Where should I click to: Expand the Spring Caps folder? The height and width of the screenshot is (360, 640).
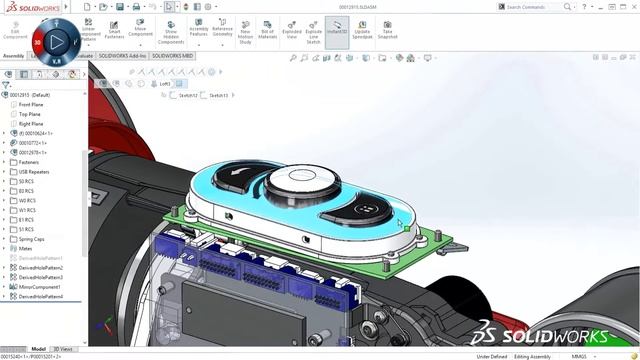click(x=4, y=239)
